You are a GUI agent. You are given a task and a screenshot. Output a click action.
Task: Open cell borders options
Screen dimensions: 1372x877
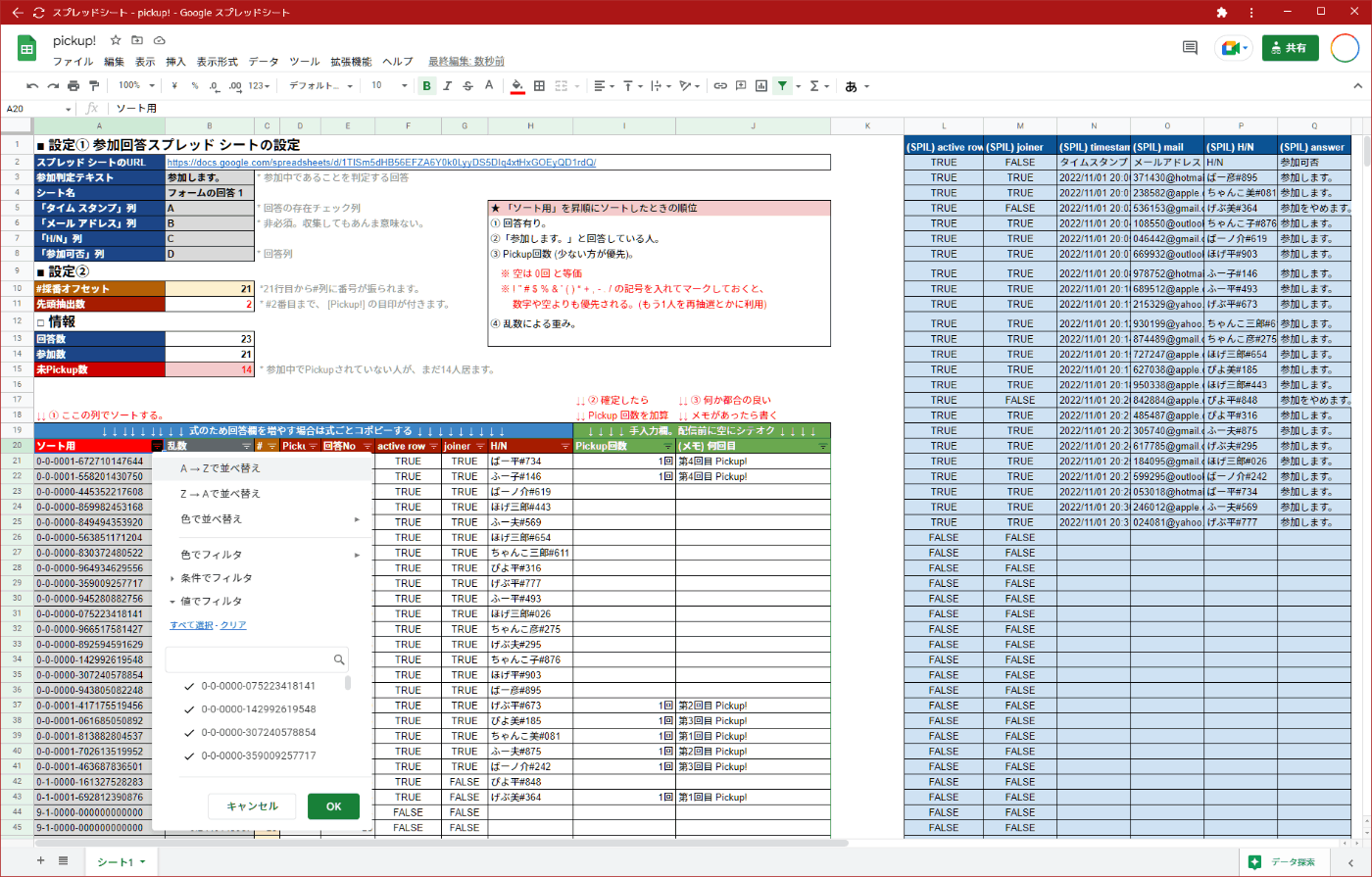pos(539,86)
